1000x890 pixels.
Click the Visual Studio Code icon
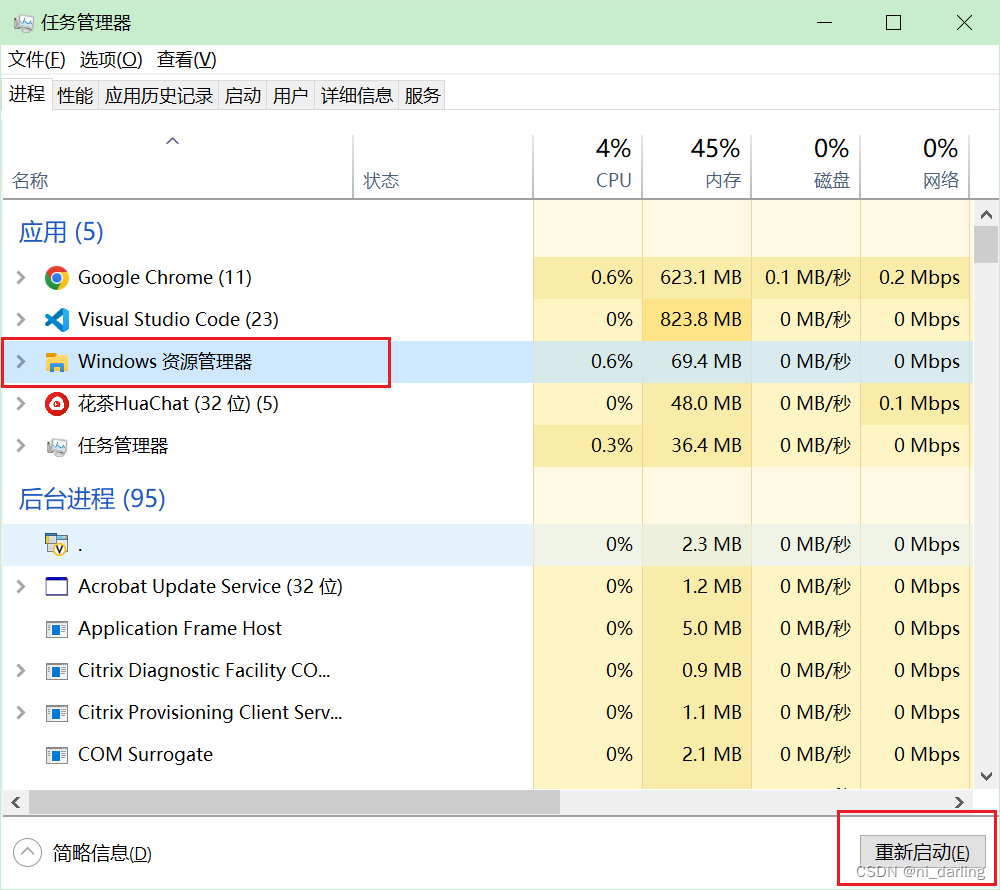[57, 319]
